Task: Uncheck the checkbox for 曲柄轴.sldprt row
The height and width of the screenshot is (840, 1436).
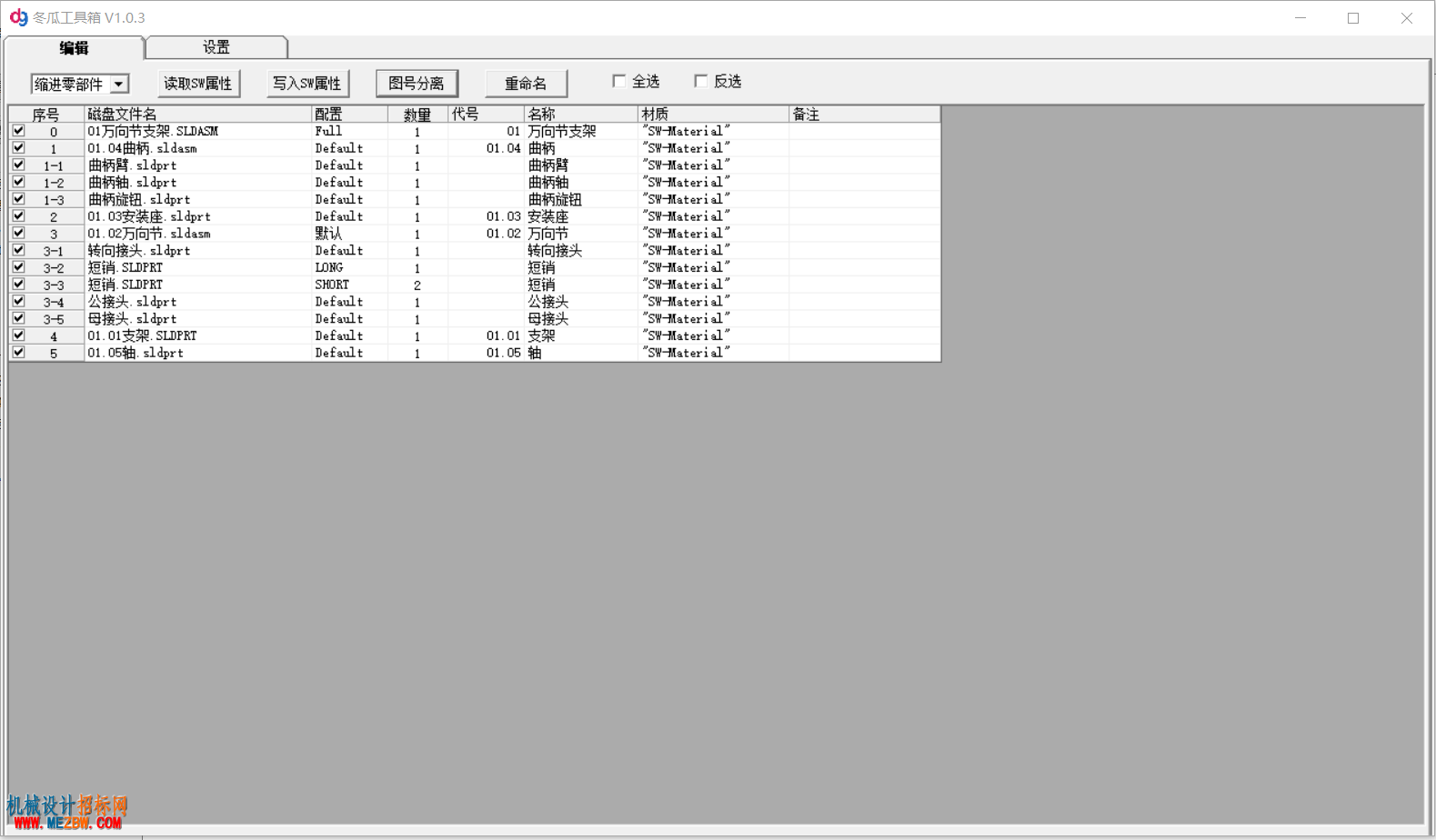Action: (x=18, y=182)
